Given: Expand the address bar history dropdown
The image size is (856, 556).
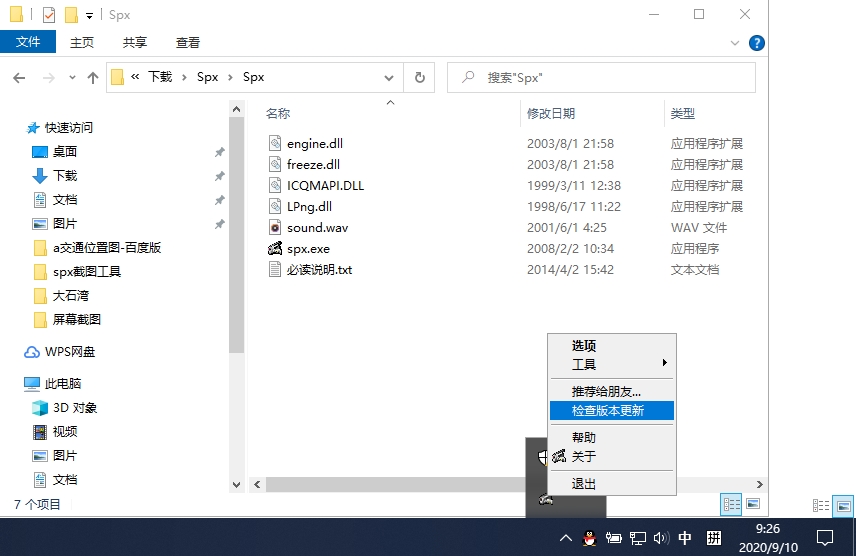Looking at the screenshot, I should (x=389, y=78).
